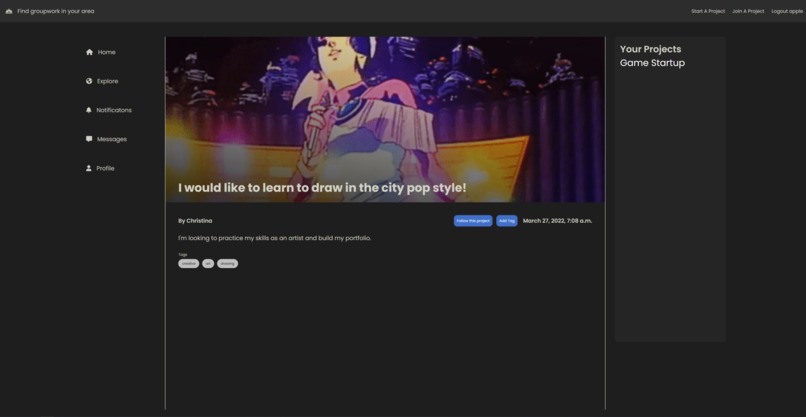This screenshot has height=417, width=806.
Task: Click the 'Your Projects' heading
Action: pos(650,49)
